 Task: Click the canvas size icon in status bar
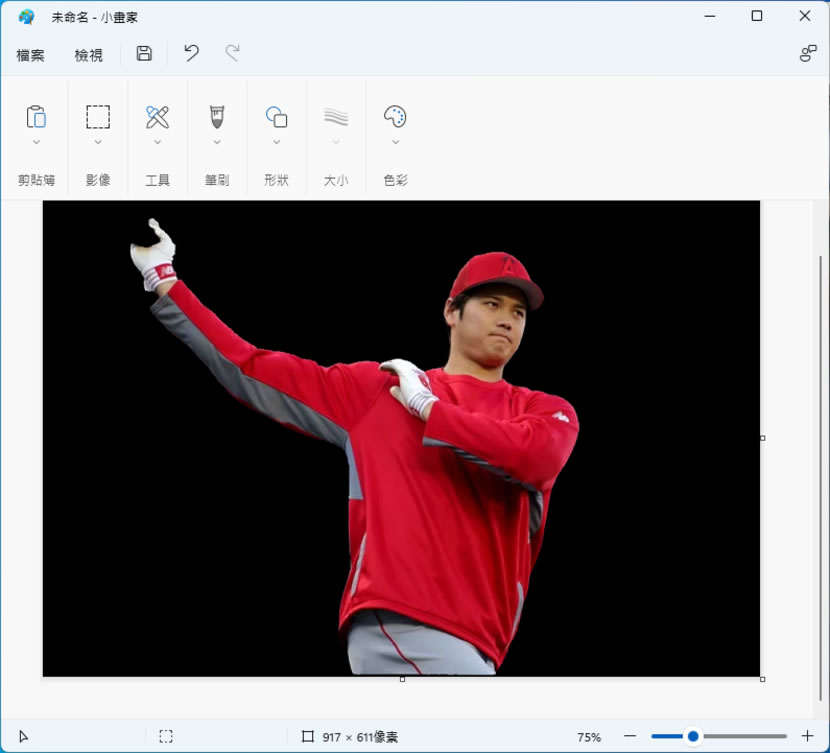click(308, 736)
